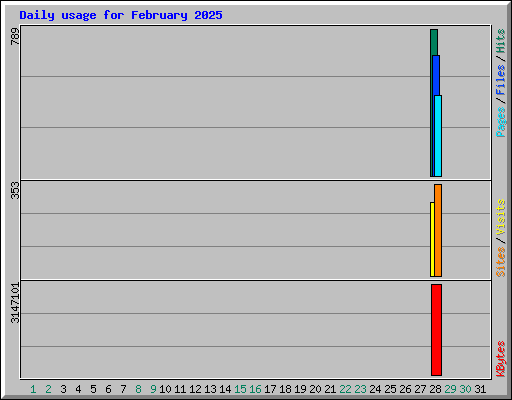The height and width of the screenshot is (400, 512).
Task: Click the 'KBytes' legend label
Action: (x=500, y=359)
